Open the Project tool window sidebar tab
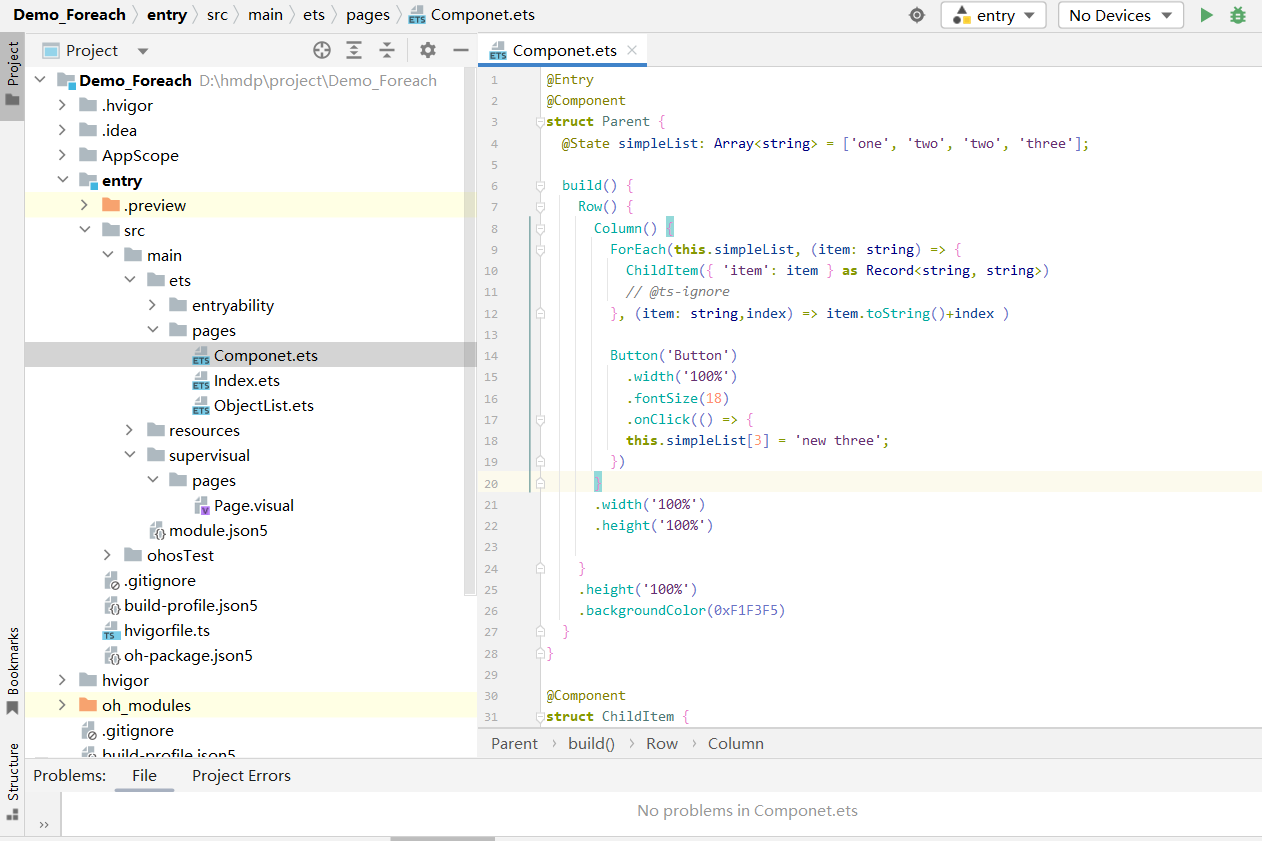The image size is (1262, 841). (x=12, y=75)
